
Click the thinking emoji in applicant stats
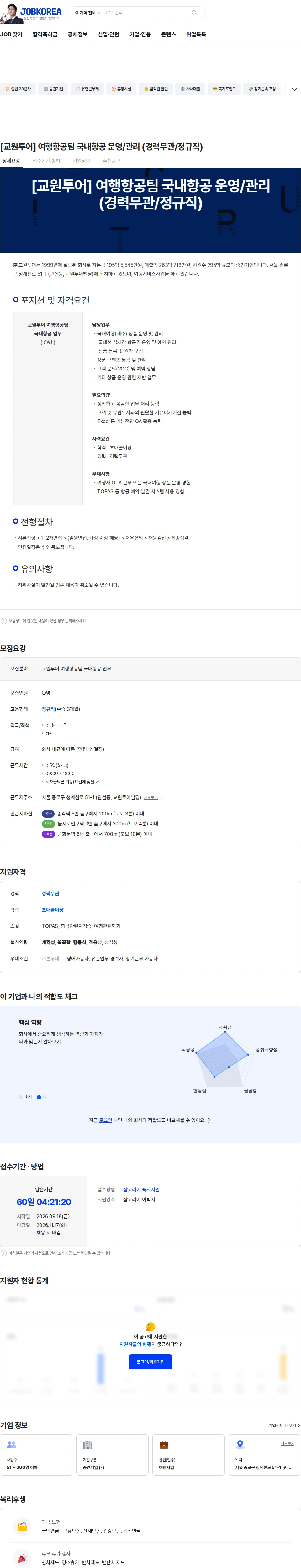tap(150, 1326)
